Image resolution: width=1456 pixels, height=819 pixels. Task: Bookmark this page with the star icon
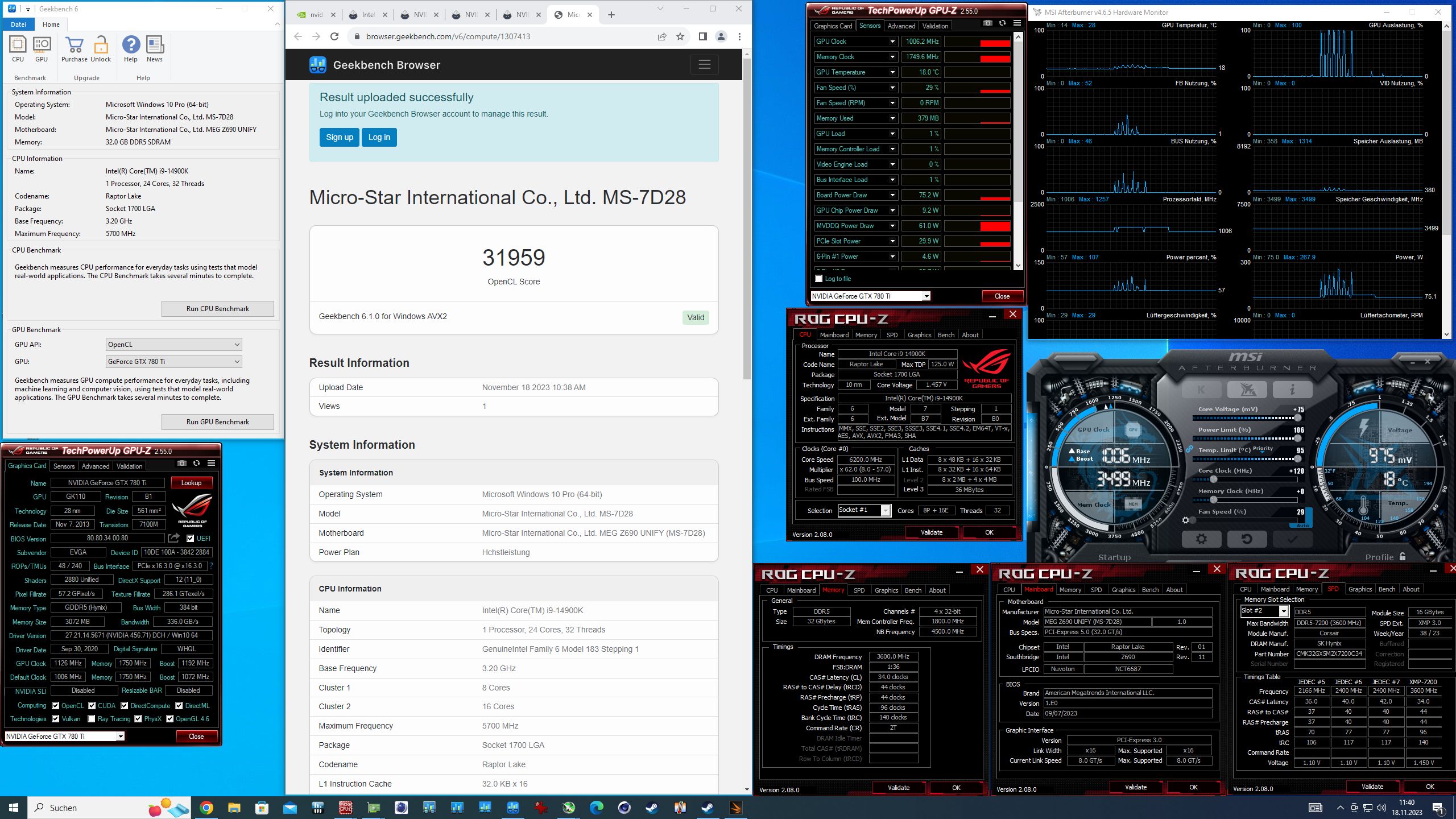point(680,36)
